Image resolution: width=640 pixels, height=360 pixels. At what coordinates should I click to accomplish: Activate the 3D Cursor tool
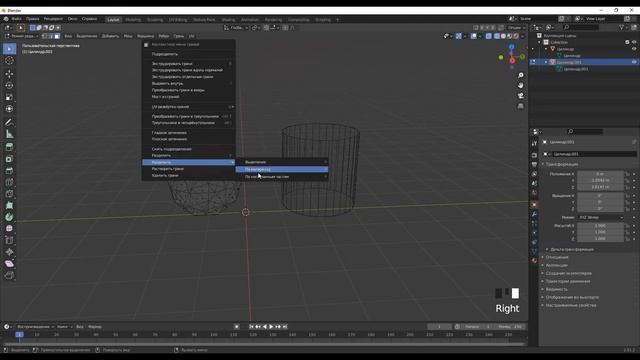(9, 60)
